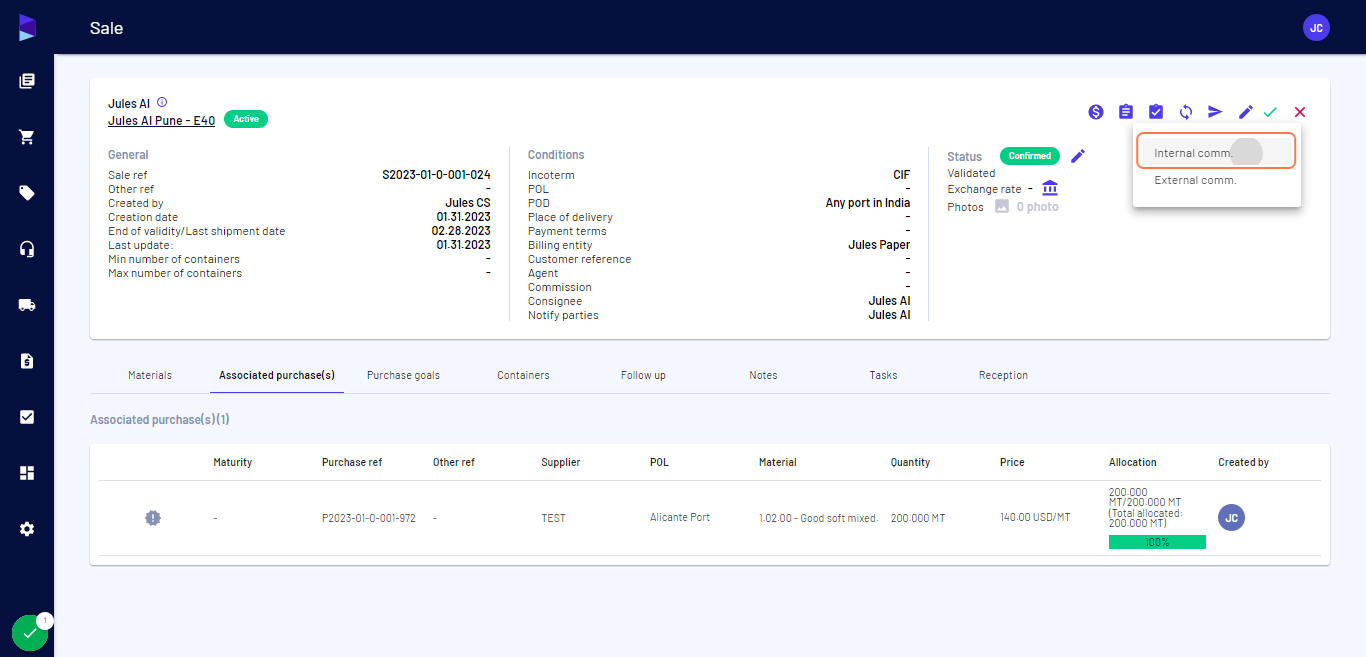Click purchase ref P2023-01-0-001-972

(368, 518)
